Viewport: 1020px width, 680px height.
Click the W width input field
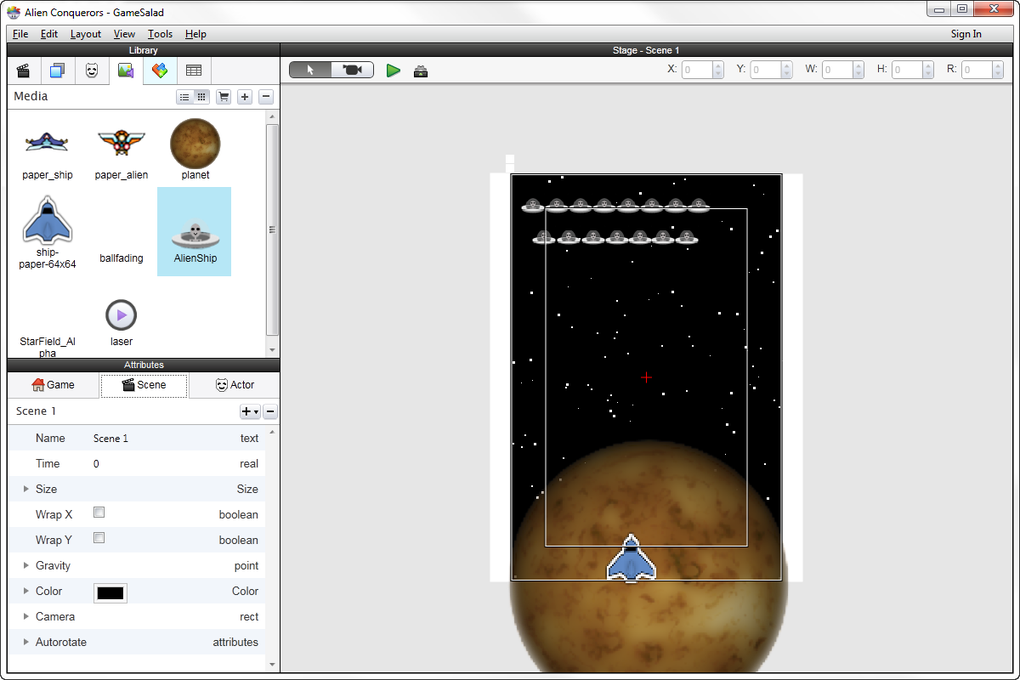tap(838, 70)
